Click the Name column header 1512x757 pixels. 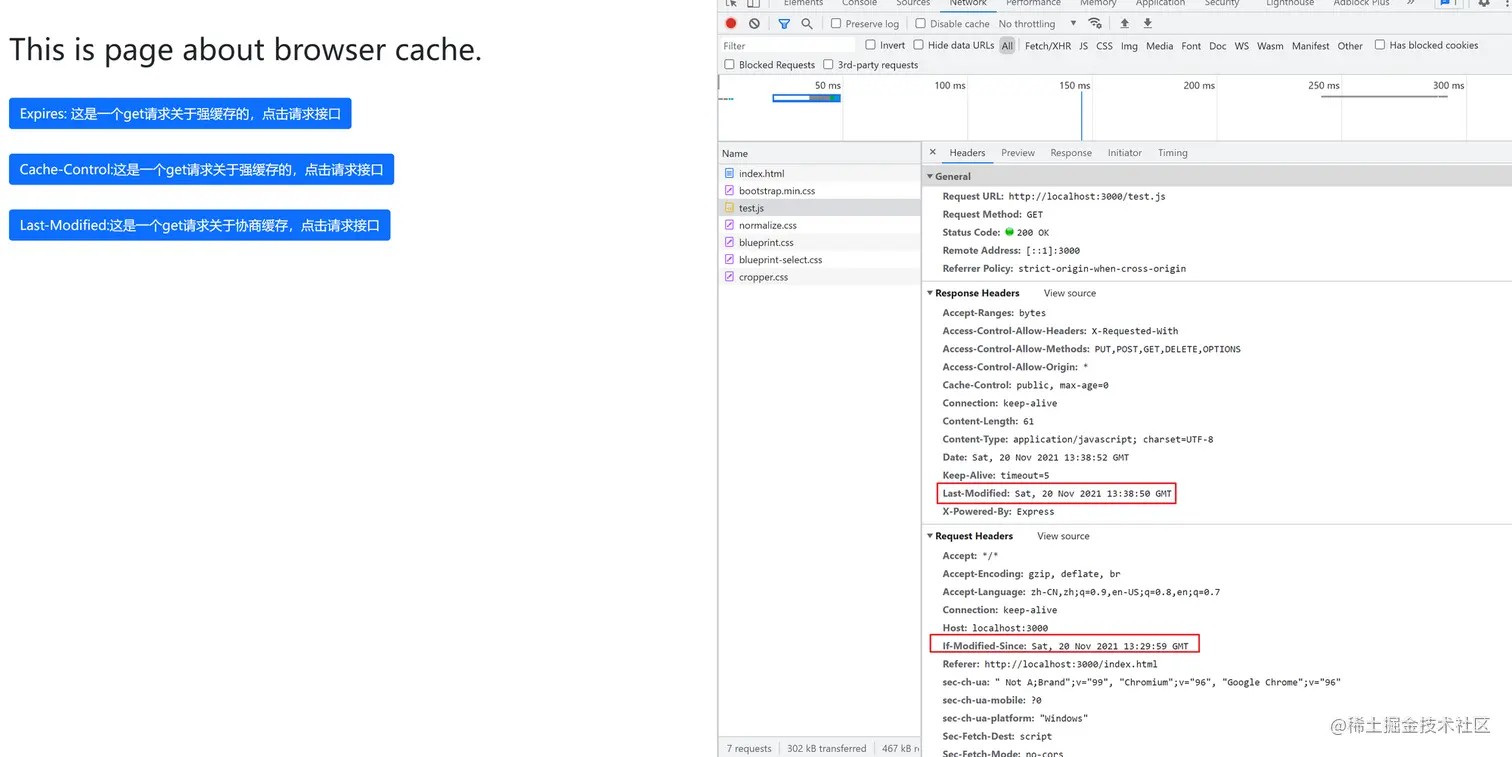[819, 153]
